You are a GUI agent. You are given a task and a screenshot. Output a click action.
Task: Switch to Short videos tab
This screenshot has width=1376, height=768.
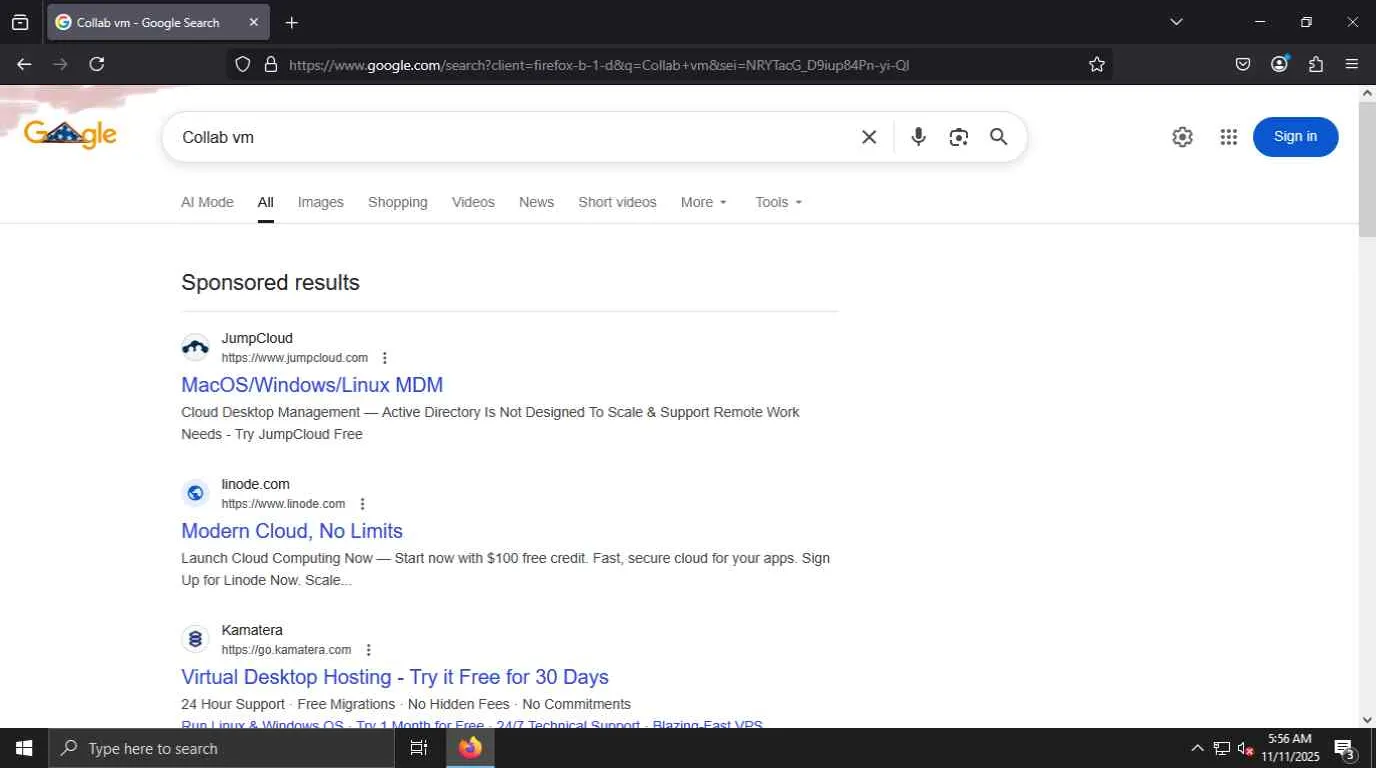(x=617, y=202)
